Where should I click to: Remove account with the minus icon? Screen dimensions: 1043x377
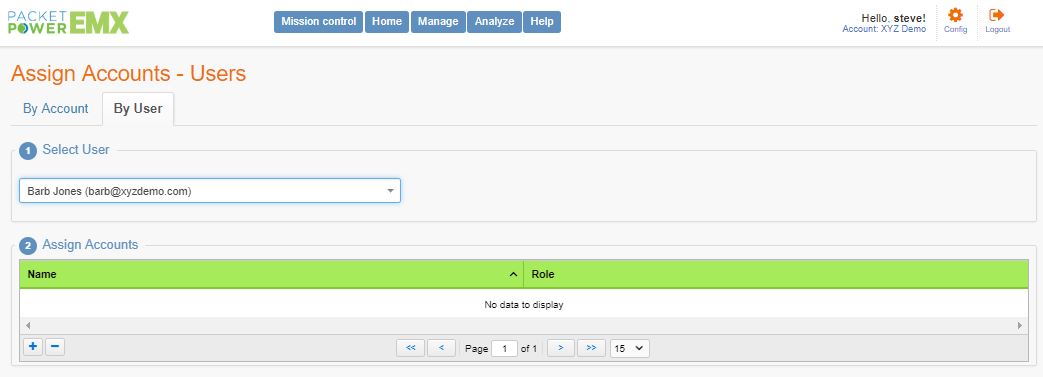click(x=55, y=346)
